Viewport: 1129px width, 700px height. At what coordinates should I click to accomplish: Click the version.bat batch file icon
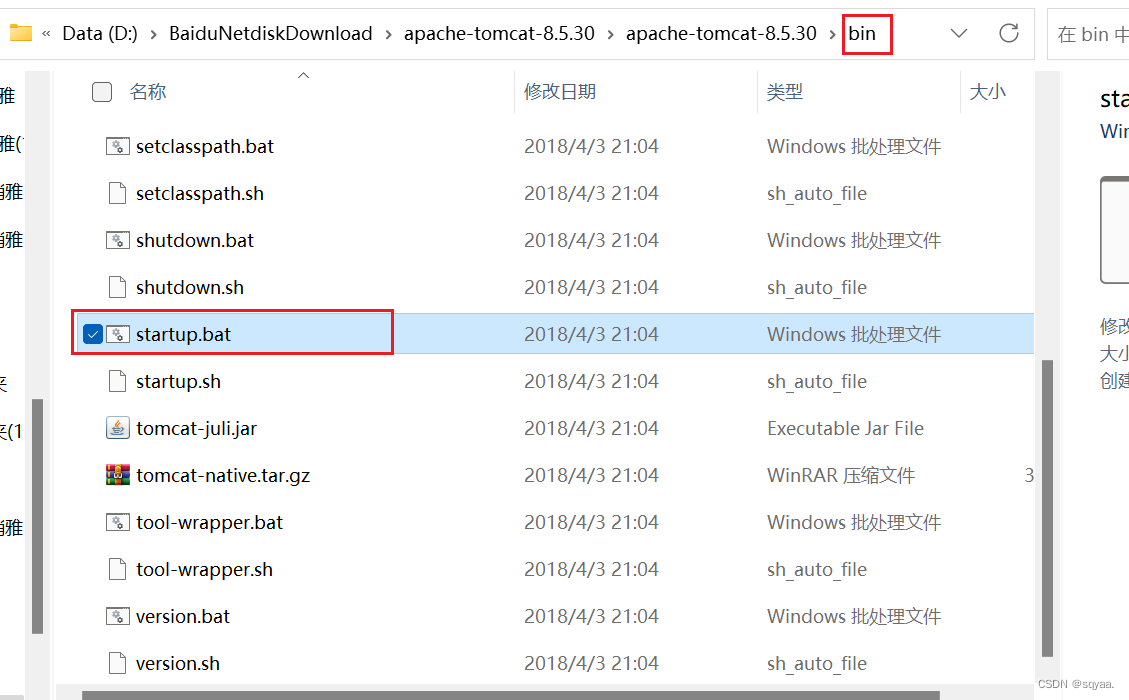(117, 616)
